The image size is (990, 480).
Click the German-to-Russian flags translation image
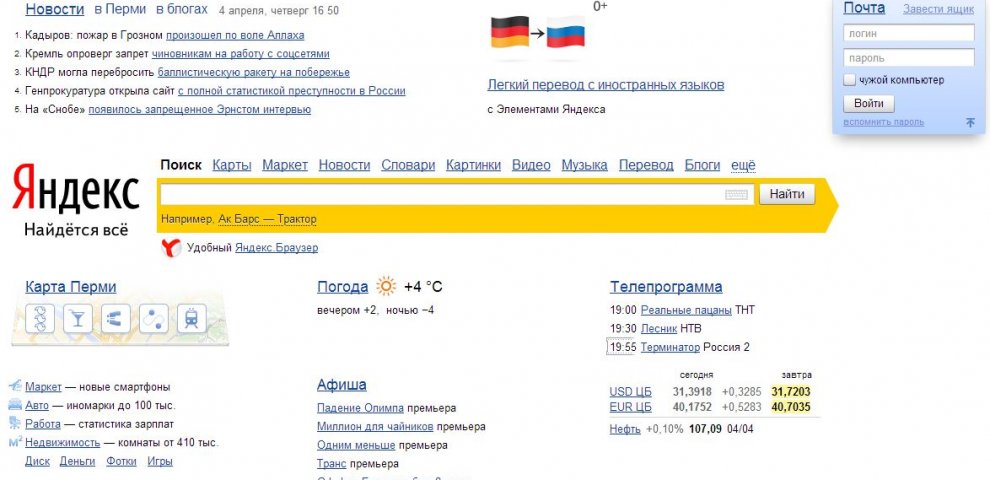[x=538, y=32]
